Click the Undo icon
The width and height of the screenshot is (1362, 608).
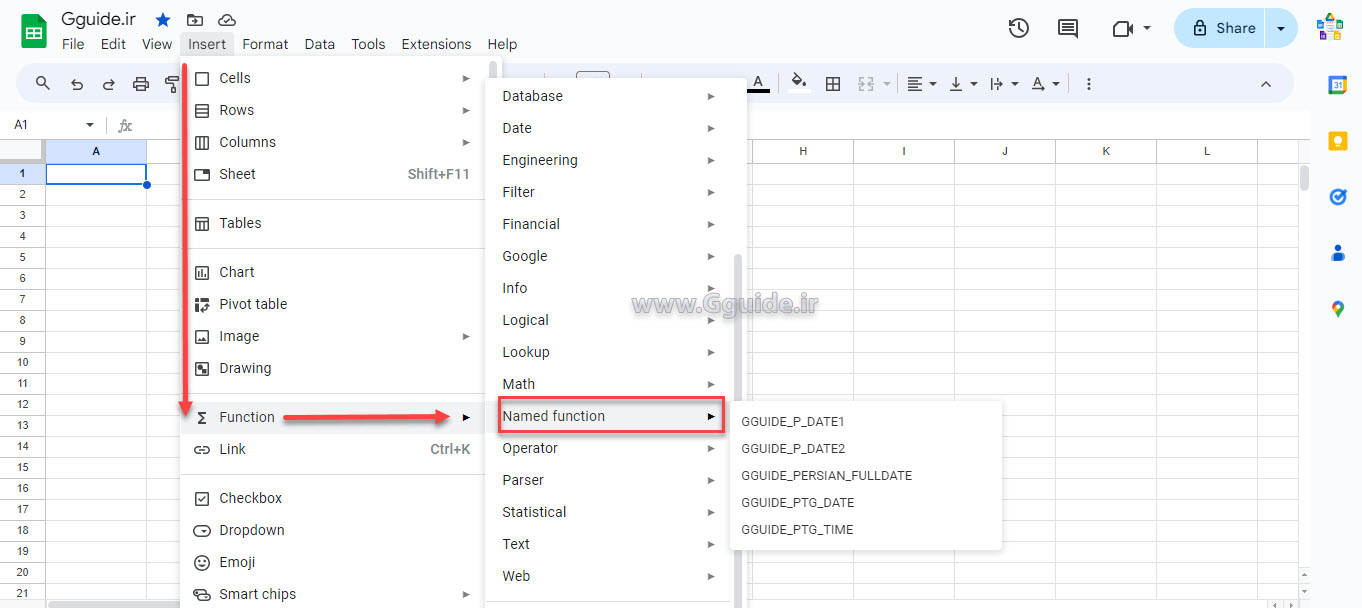[x=76, y=84]
